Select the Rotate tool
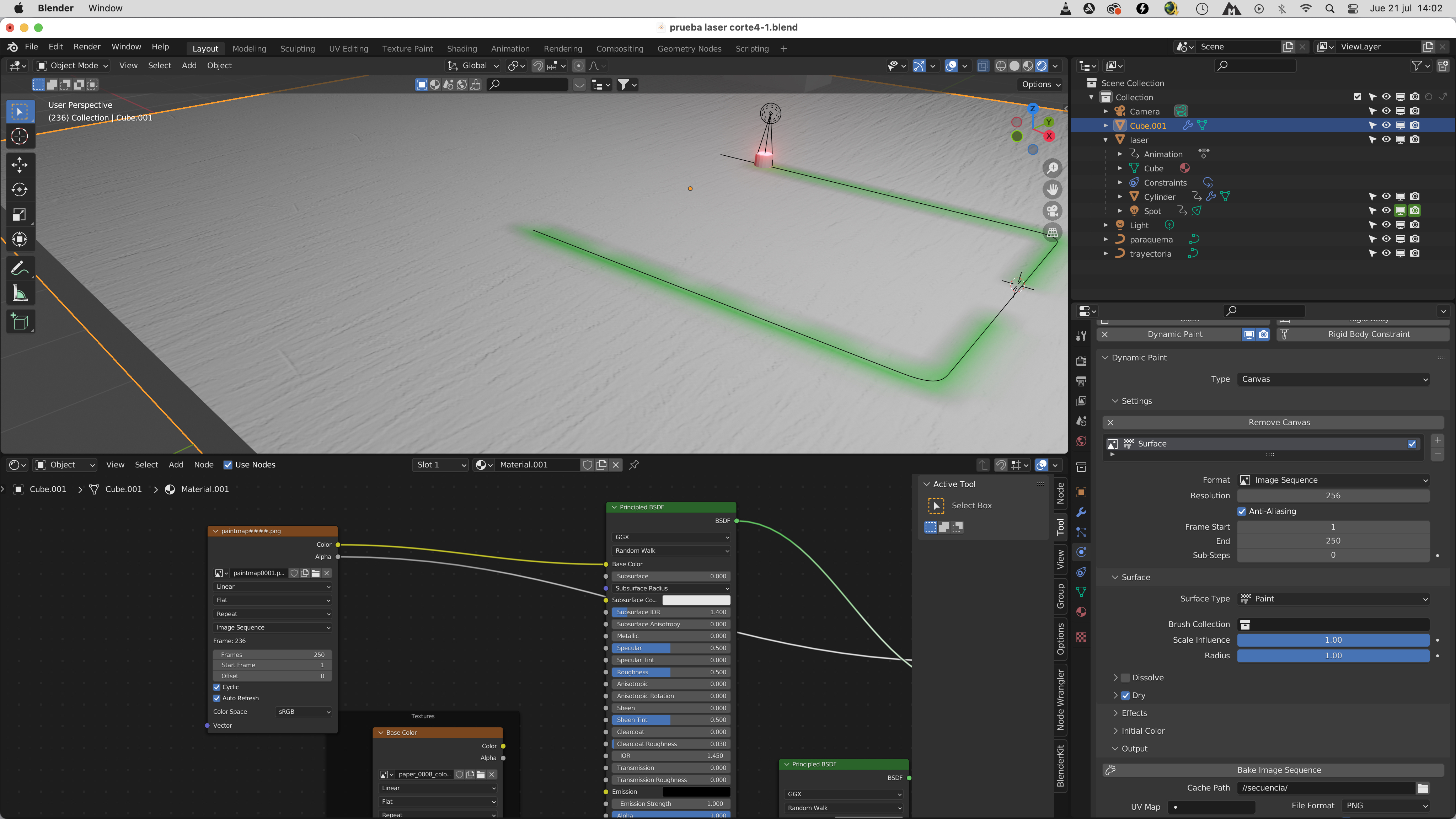Screen dimensions: 1456x819 pyautogui.click(x=20, y=190)
